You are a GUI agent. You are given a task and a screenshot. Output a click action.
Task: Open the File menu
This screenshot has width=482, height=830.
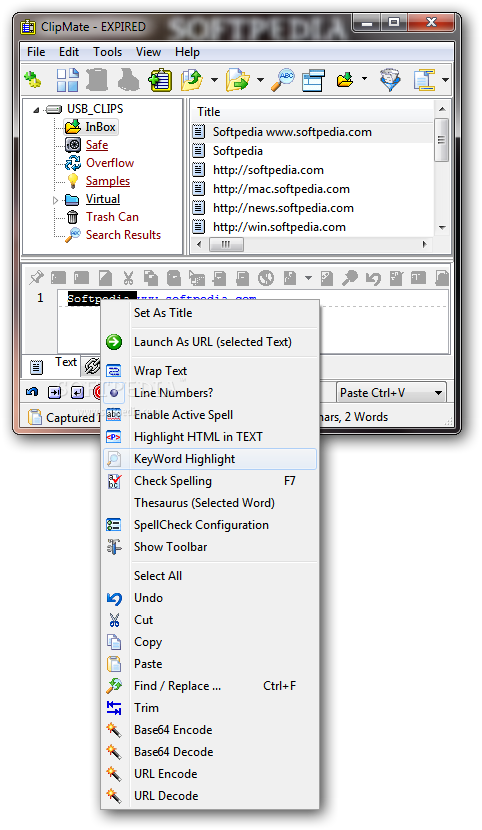click(x=36, y=52)
